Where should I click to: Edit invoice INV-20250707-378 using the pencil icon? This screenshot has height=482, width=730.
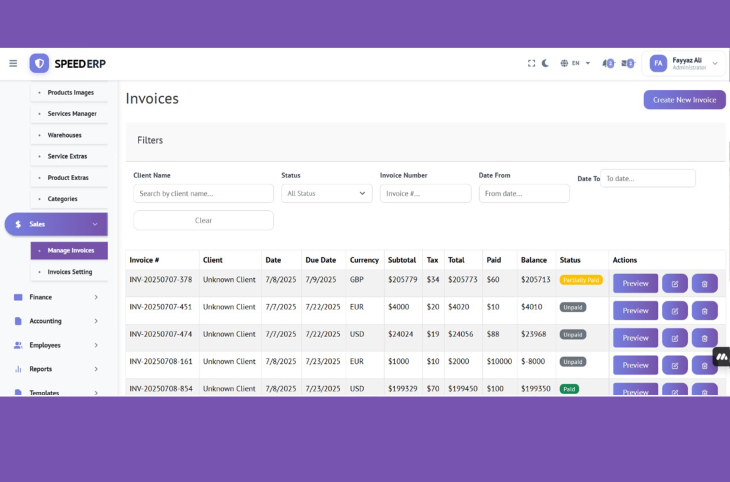(675, 283)
